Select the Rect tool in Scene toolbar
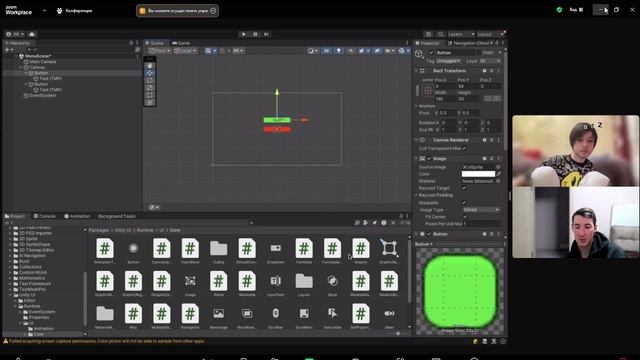640x360 pixels. point(150,95)
